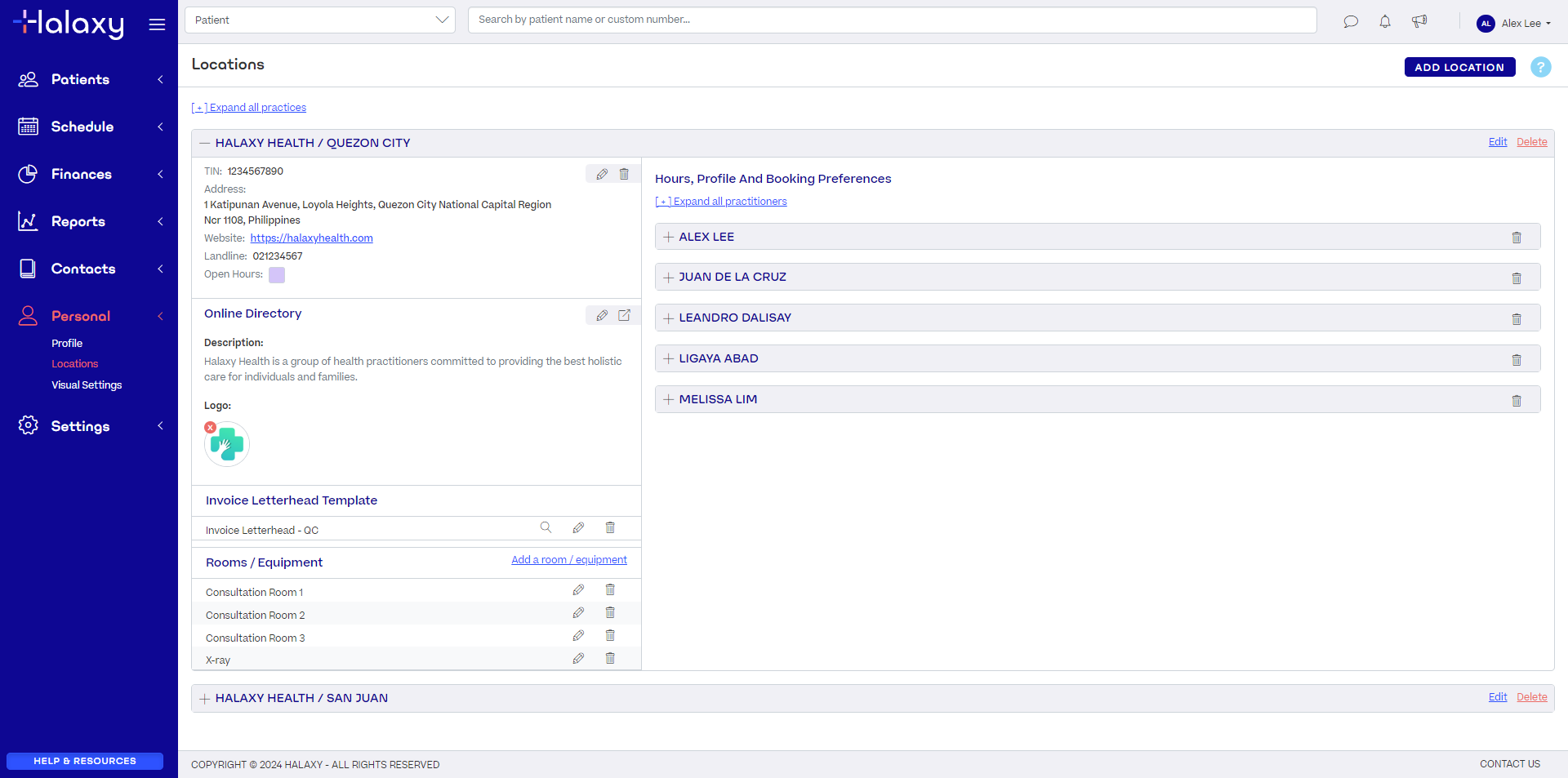Focus the patient name search field
1568x778 pixels.
892,20
